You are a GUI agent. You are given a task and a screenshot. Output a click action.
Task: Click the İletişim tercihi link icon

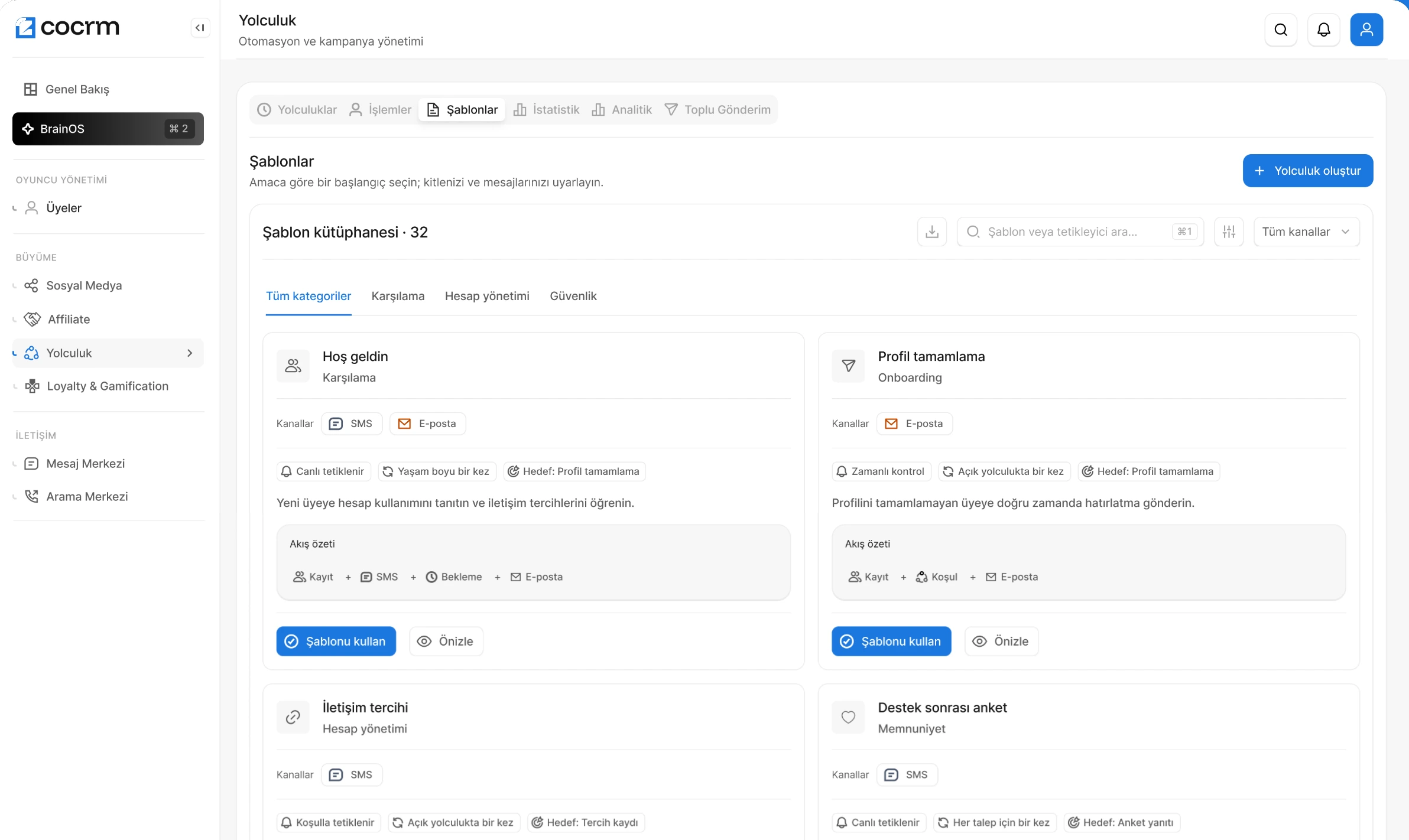(x=293, y=717)
